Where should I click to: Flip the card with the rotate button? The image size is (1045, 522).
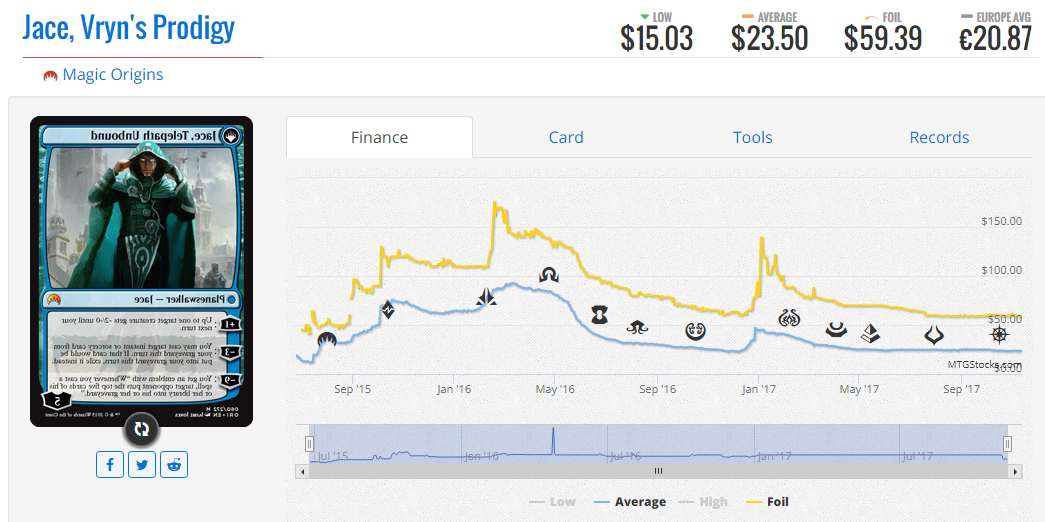tap(141, 429)
